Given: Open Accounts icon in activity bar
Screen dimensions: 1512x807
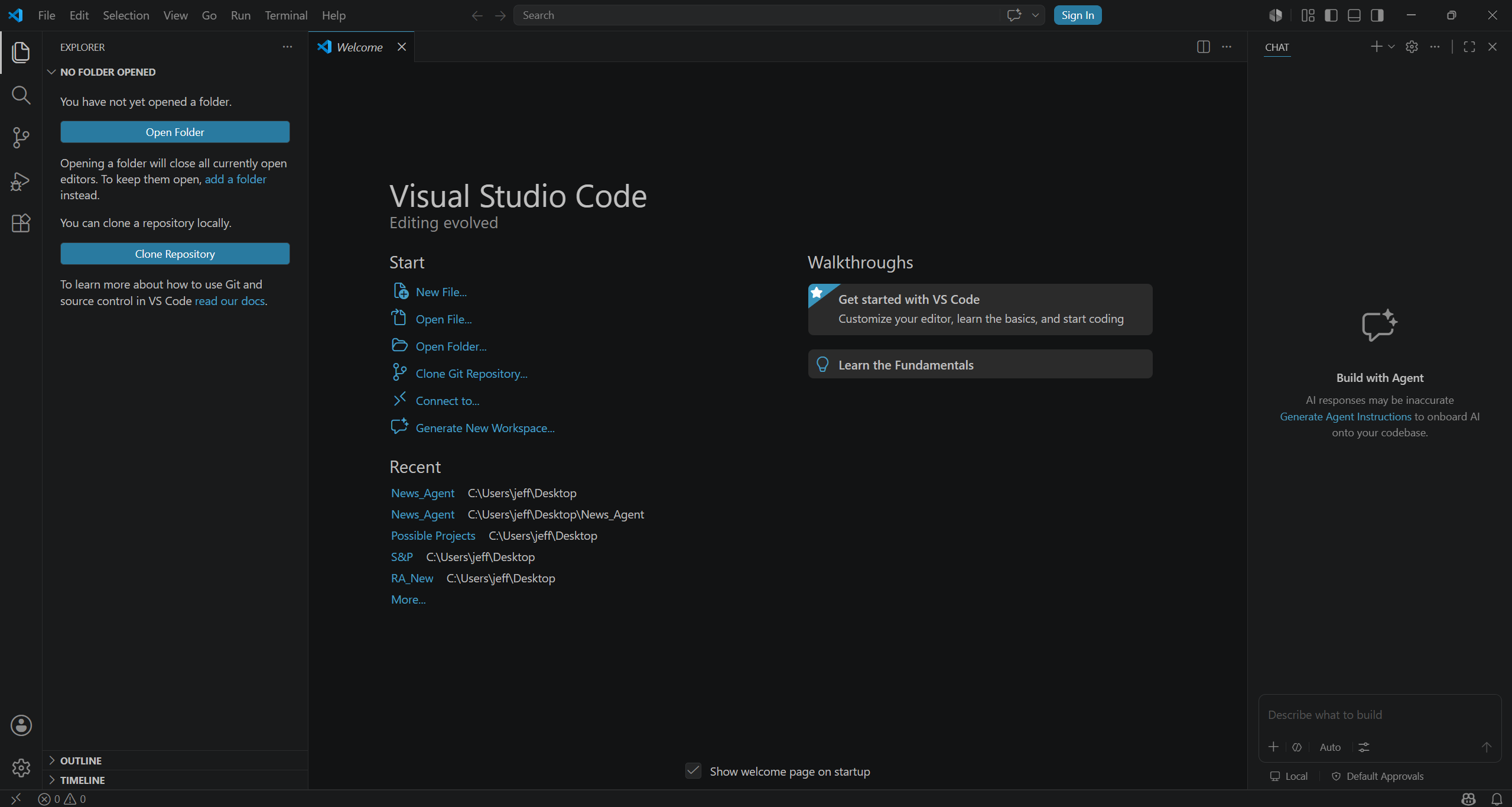Looking at the screenshot, I should coord(21,725).
